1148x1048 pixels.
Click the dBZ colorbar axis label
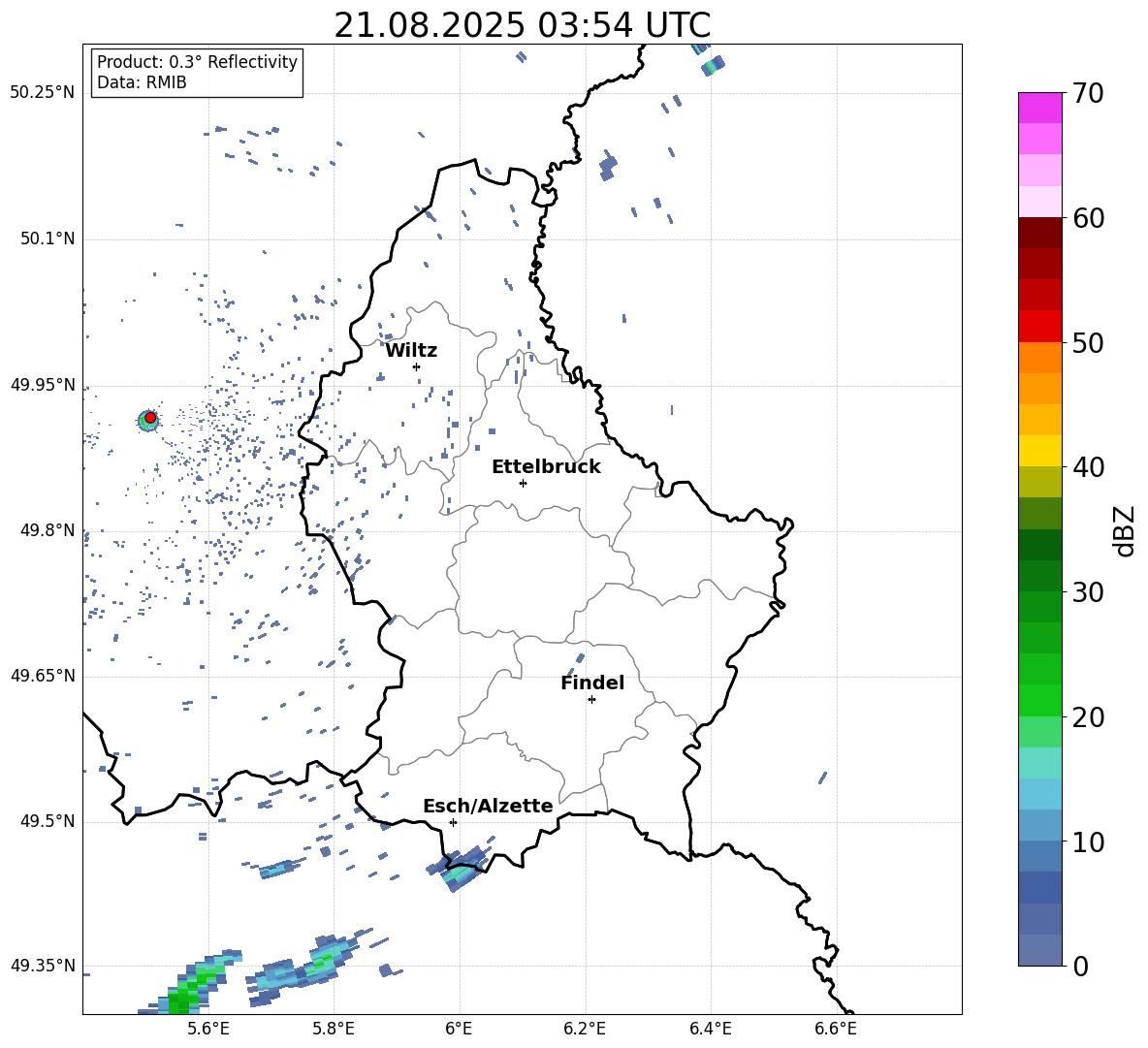(x=1125, y=530)
